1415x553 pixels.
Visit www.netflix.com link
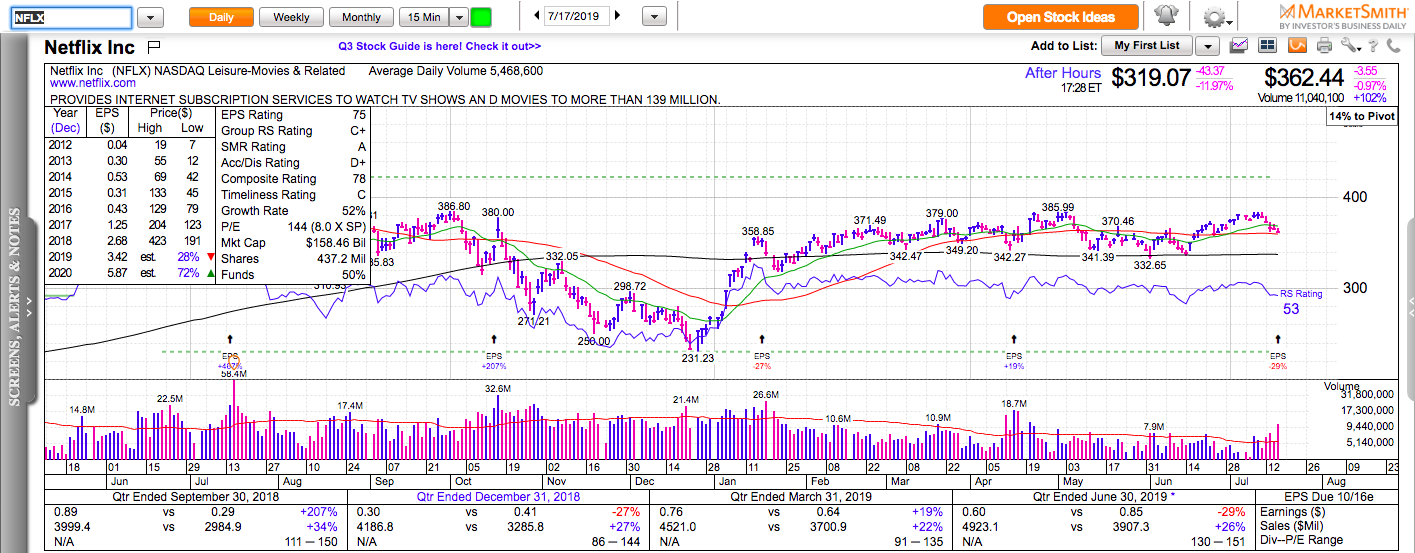[x=92, y=84]
